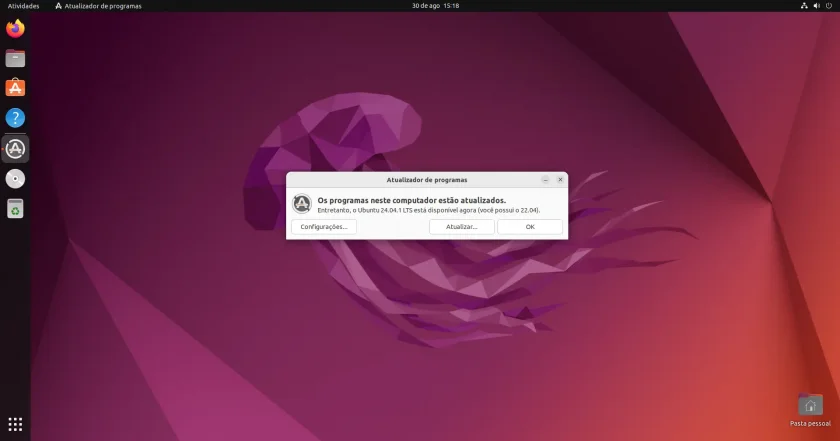Open the Files manager dock icon
Screen dimensions: 840x441
coord(15,58)
